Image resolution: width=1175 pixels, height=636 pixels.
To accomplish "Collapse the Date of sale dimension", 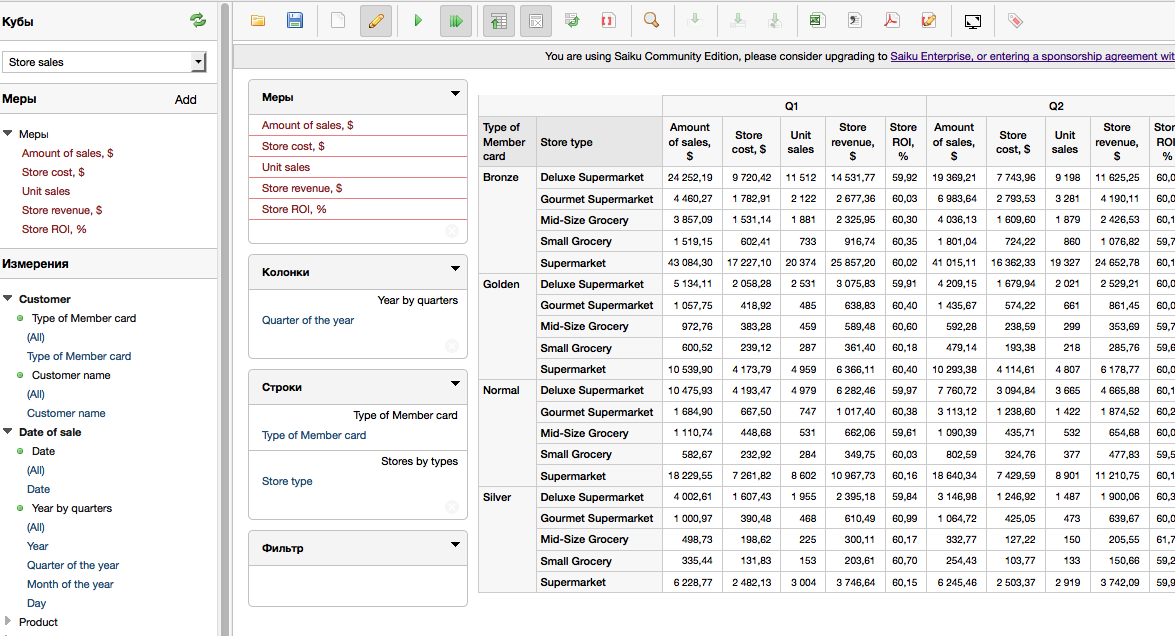I will click(7, 431).
